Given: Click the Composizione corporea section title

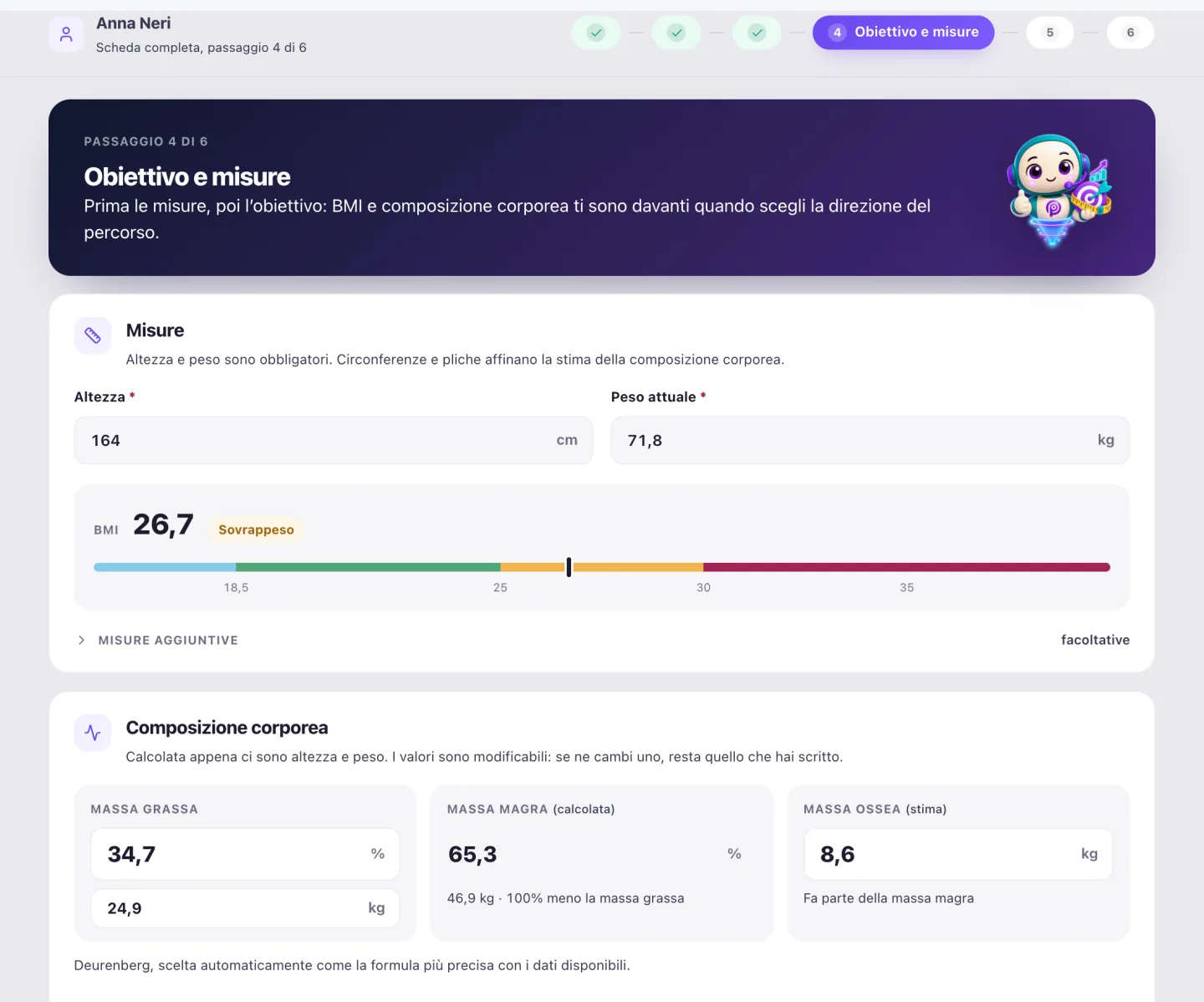Looking at the screenshot, I should [x=227, y=728].
